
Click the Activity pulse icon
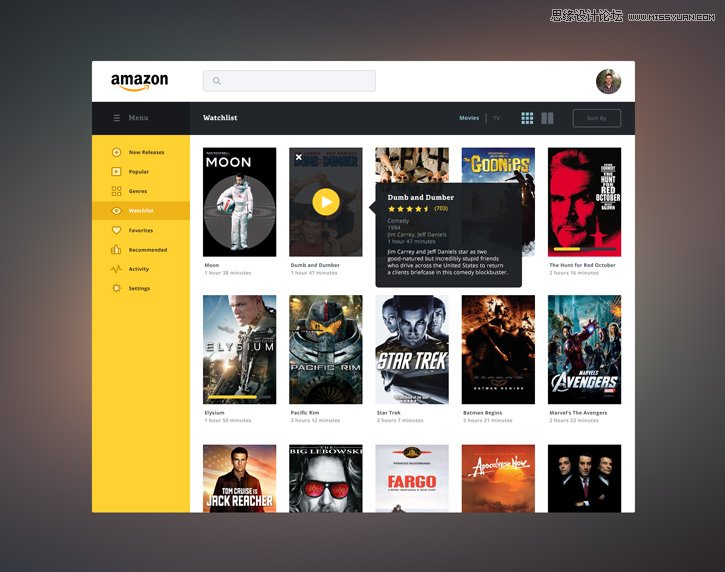[116, 269]
